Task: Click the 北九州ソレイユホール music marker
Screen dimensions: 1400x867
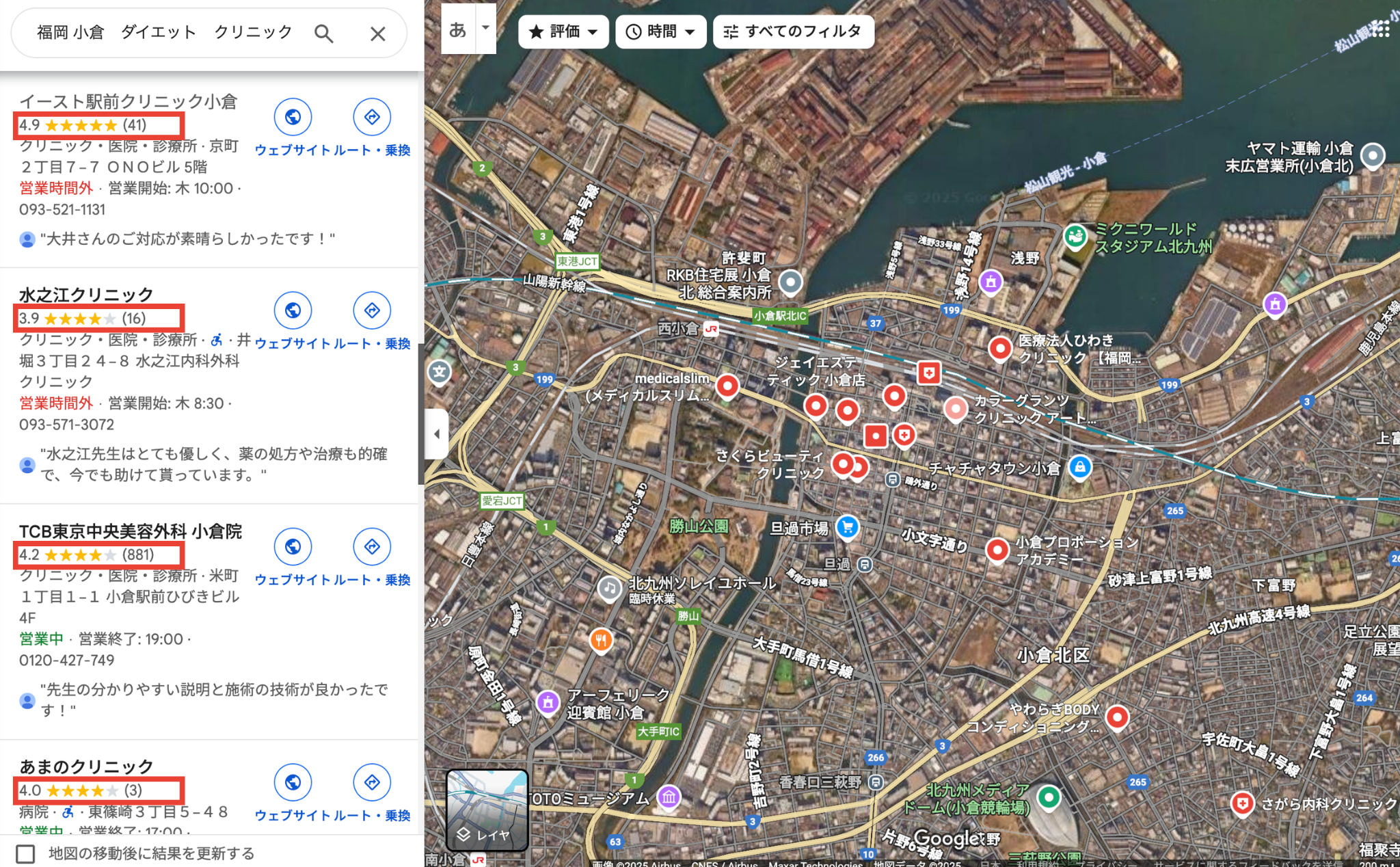Action: click(x=609, y=588)
